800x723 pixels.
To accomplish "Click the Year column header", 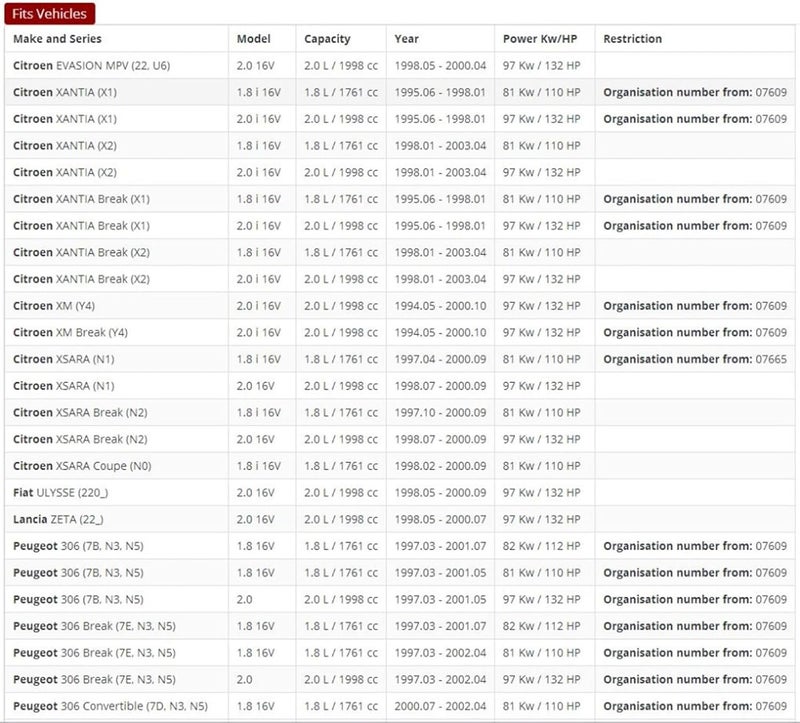I will [x=406, y=39].
